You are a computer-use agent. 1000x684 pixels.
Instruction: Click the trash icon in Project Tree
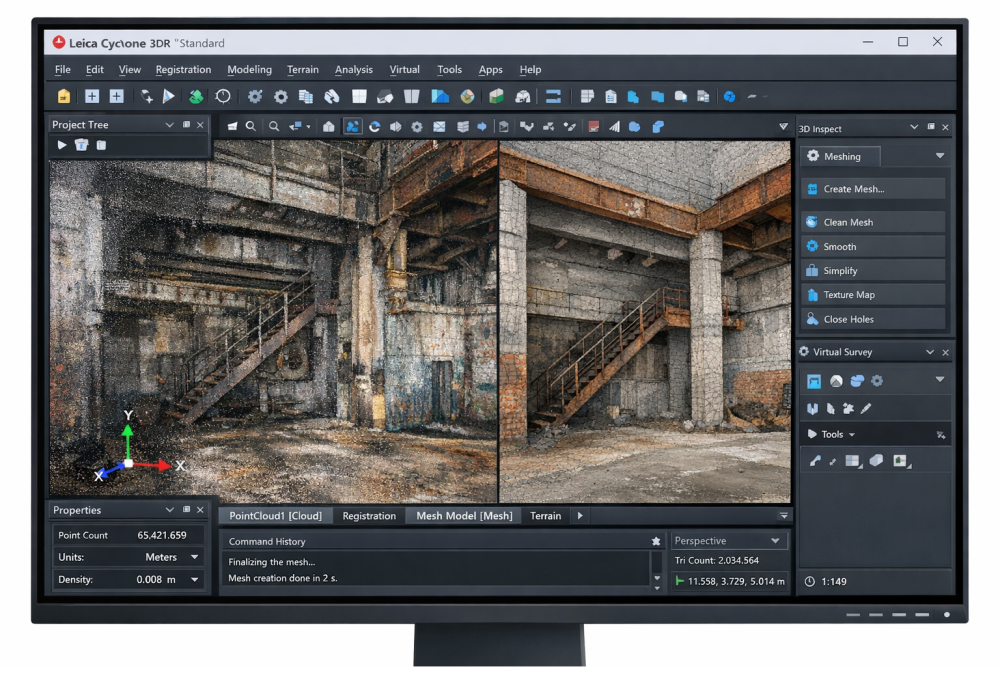pyautogui.click(x=82, y=145)
